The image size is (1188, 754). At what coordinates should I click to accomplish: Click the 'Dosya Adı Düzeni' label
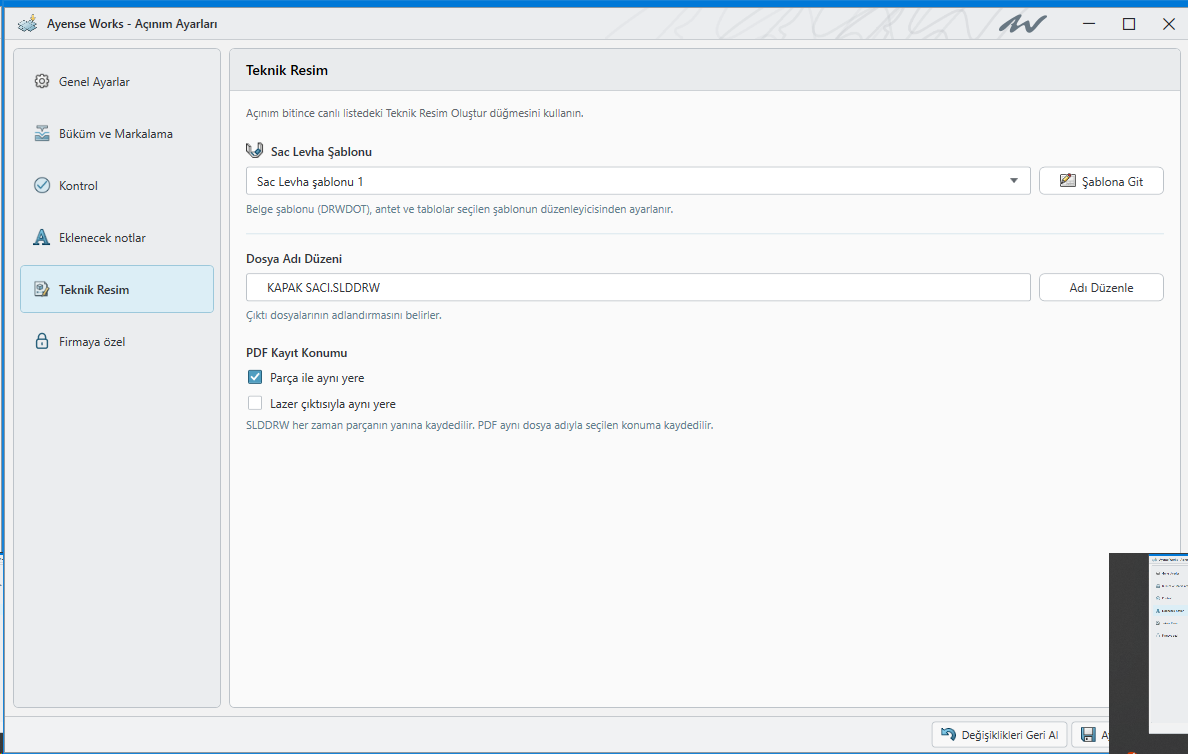click(294, 258)
